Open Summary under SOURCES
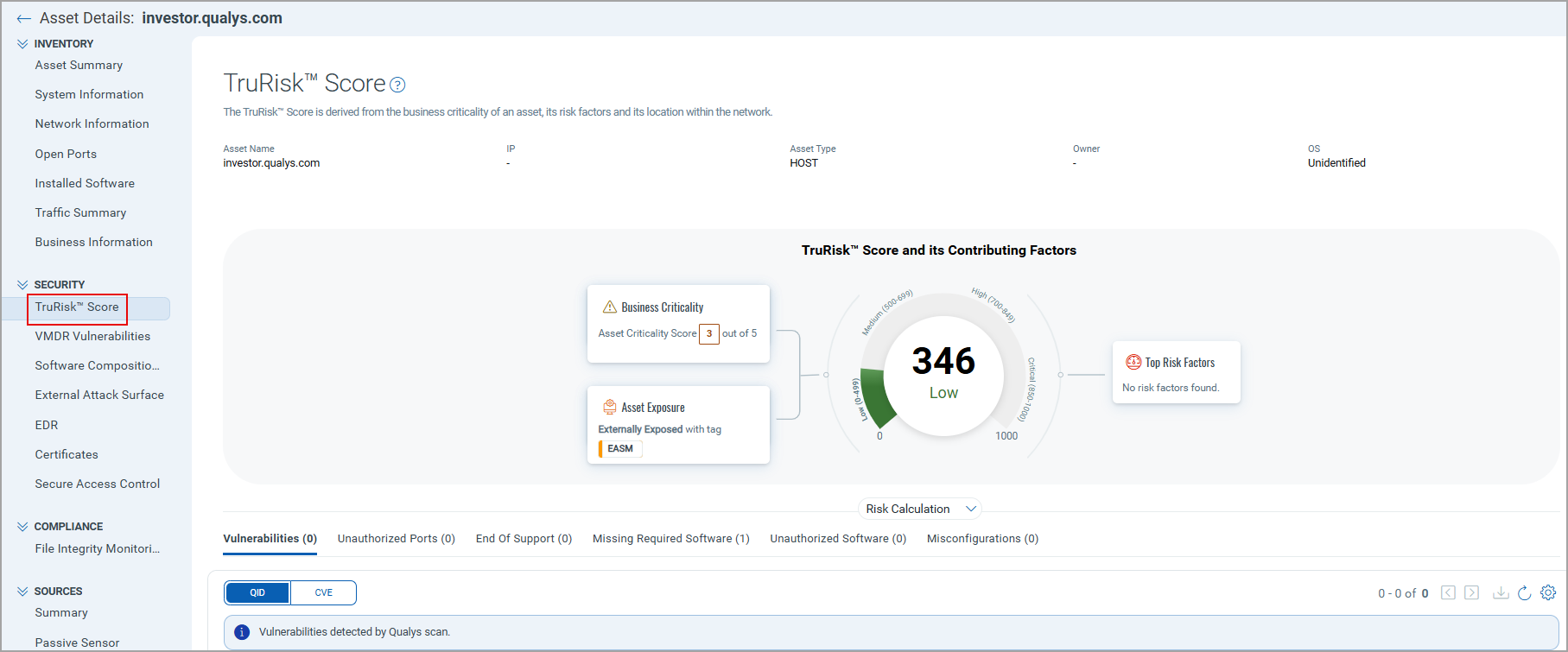The image size is (1568, 652). pyautogui.click(x=61, y=612)
